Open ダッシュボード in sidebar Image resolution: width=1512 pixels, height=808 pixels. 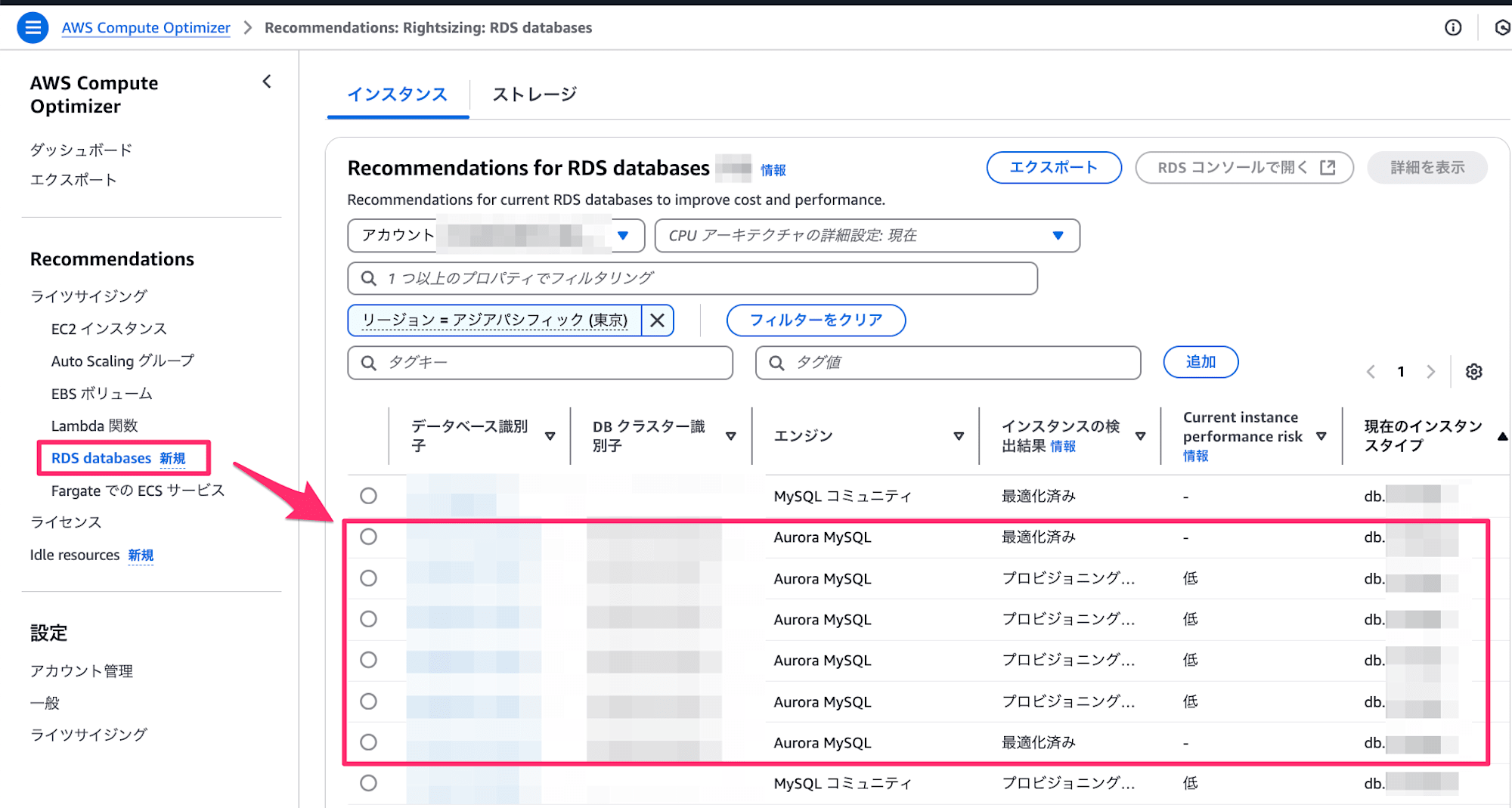[x=81, y=150]
